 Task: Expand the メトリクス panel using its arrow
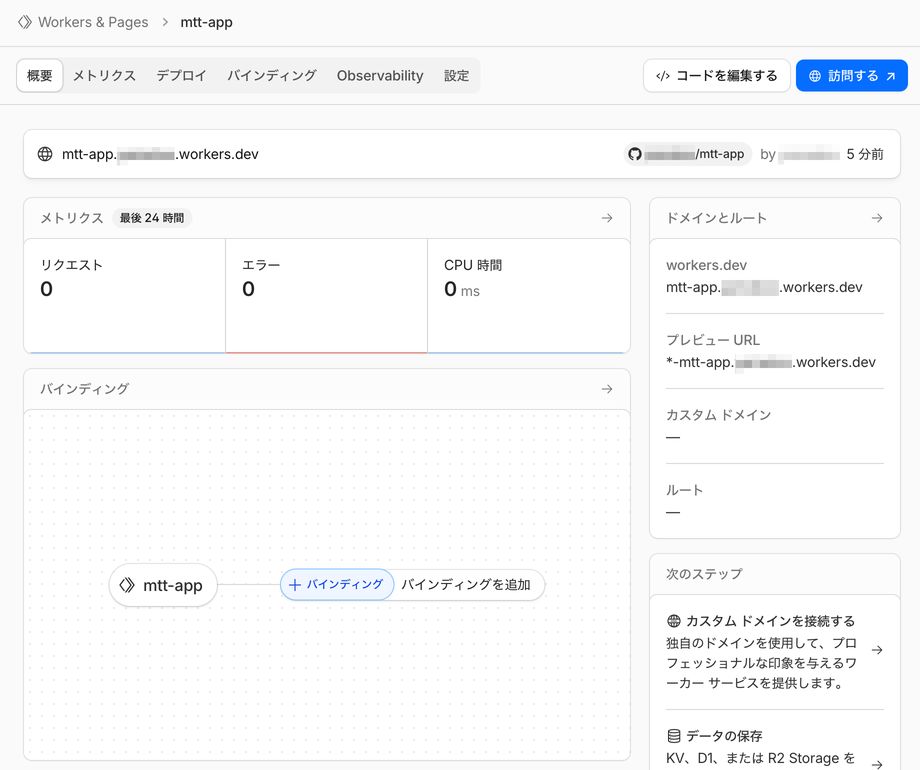click(x=607, y=218)
